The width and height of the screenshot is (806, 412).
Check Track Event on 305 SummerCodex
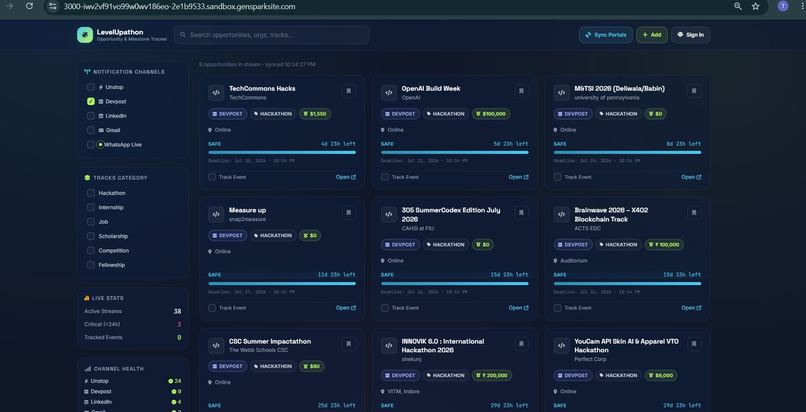384,308
